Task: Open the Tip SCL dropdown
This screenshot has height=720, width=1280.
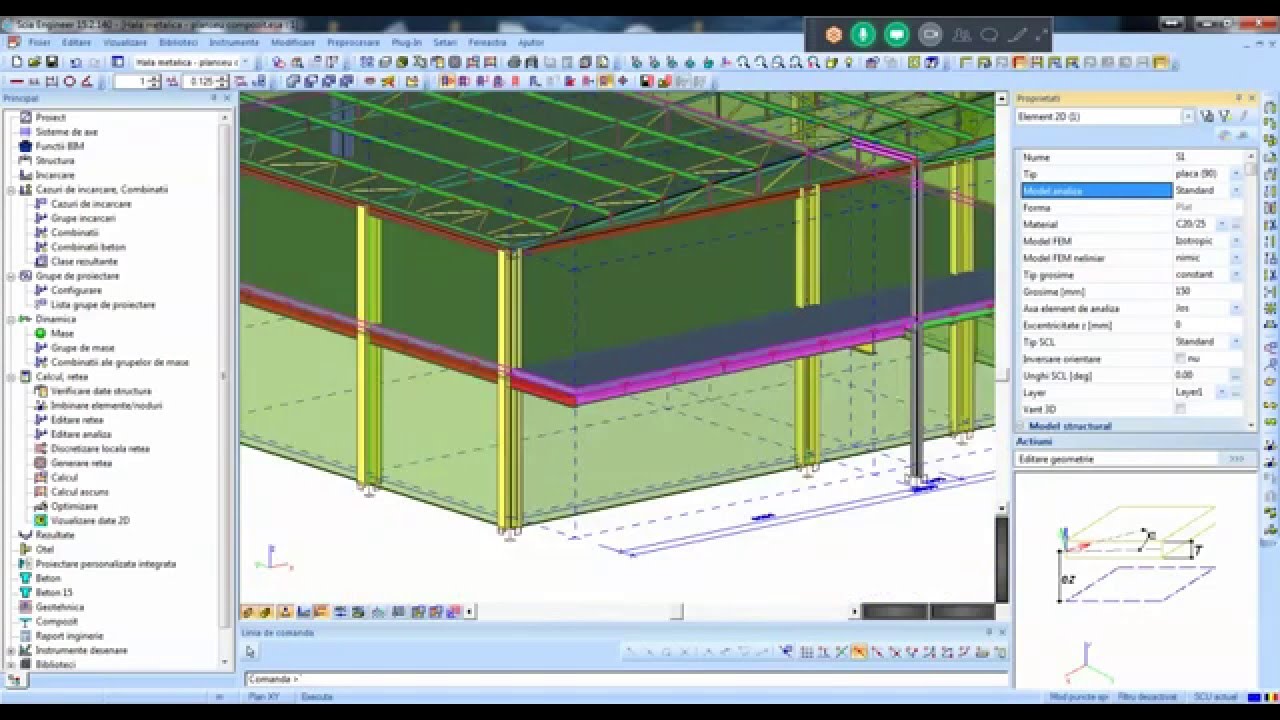Action: coord(1237,342)
